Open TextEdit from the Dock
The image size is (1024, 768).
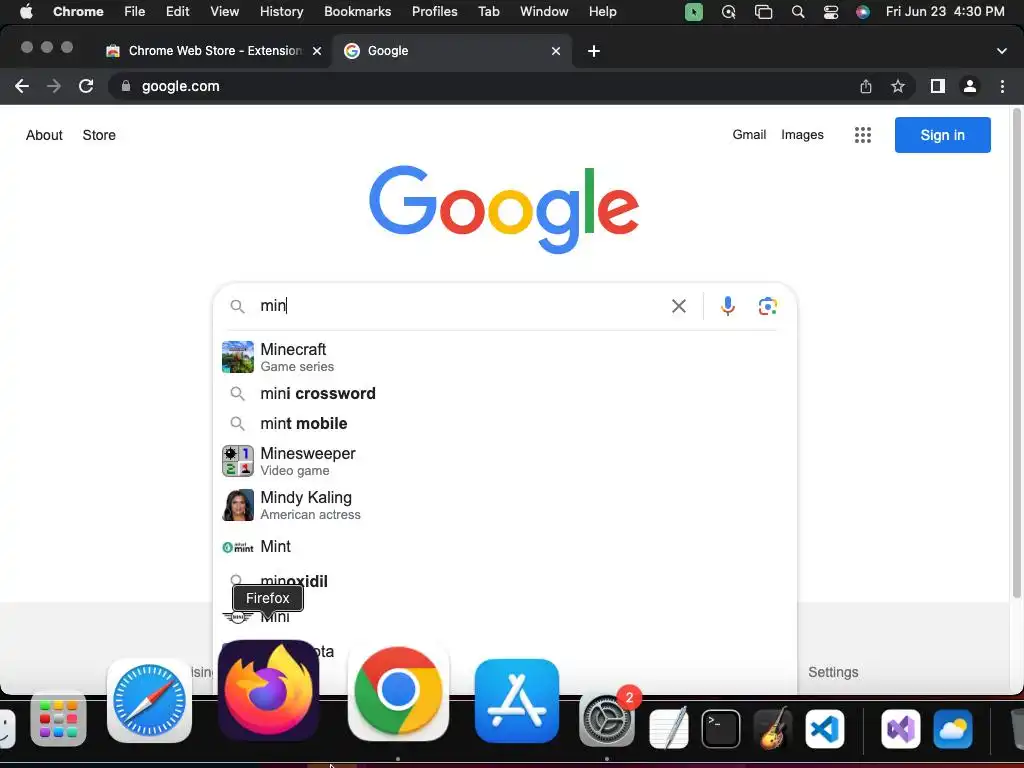[x=669, y=729]
